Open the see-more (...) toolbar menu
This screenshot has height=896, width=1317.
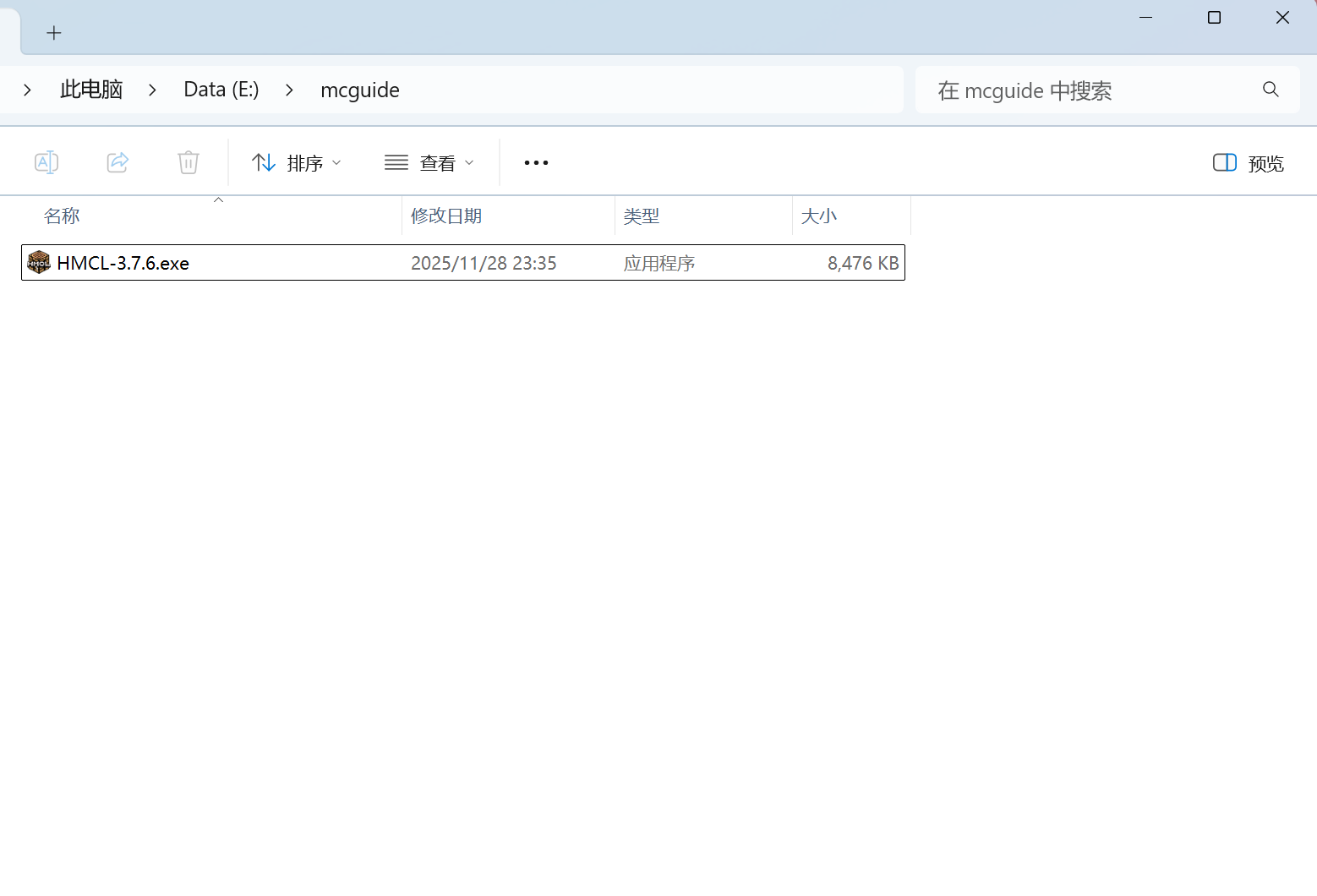(535, 162)
